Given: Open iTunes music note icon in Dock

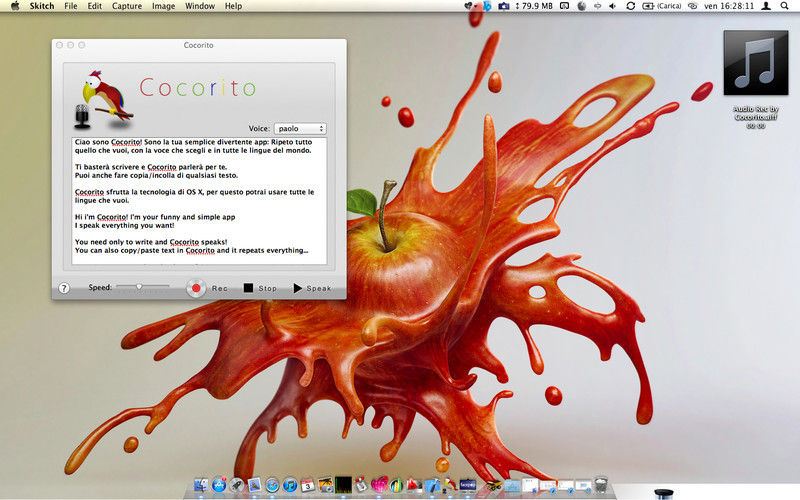Looking at the screenshot, I should click(290, 485).
